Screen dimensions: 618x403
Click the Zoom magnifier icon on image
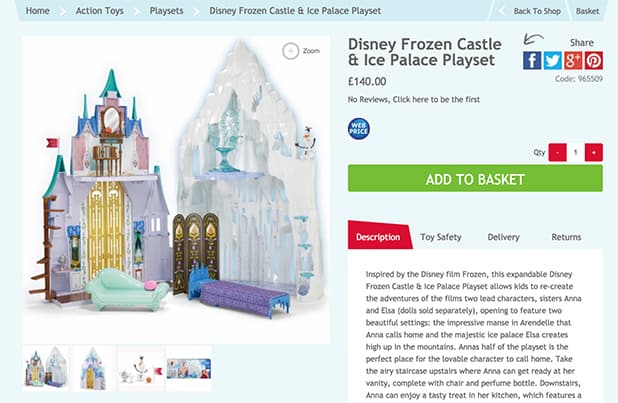(x=291, y=51)
